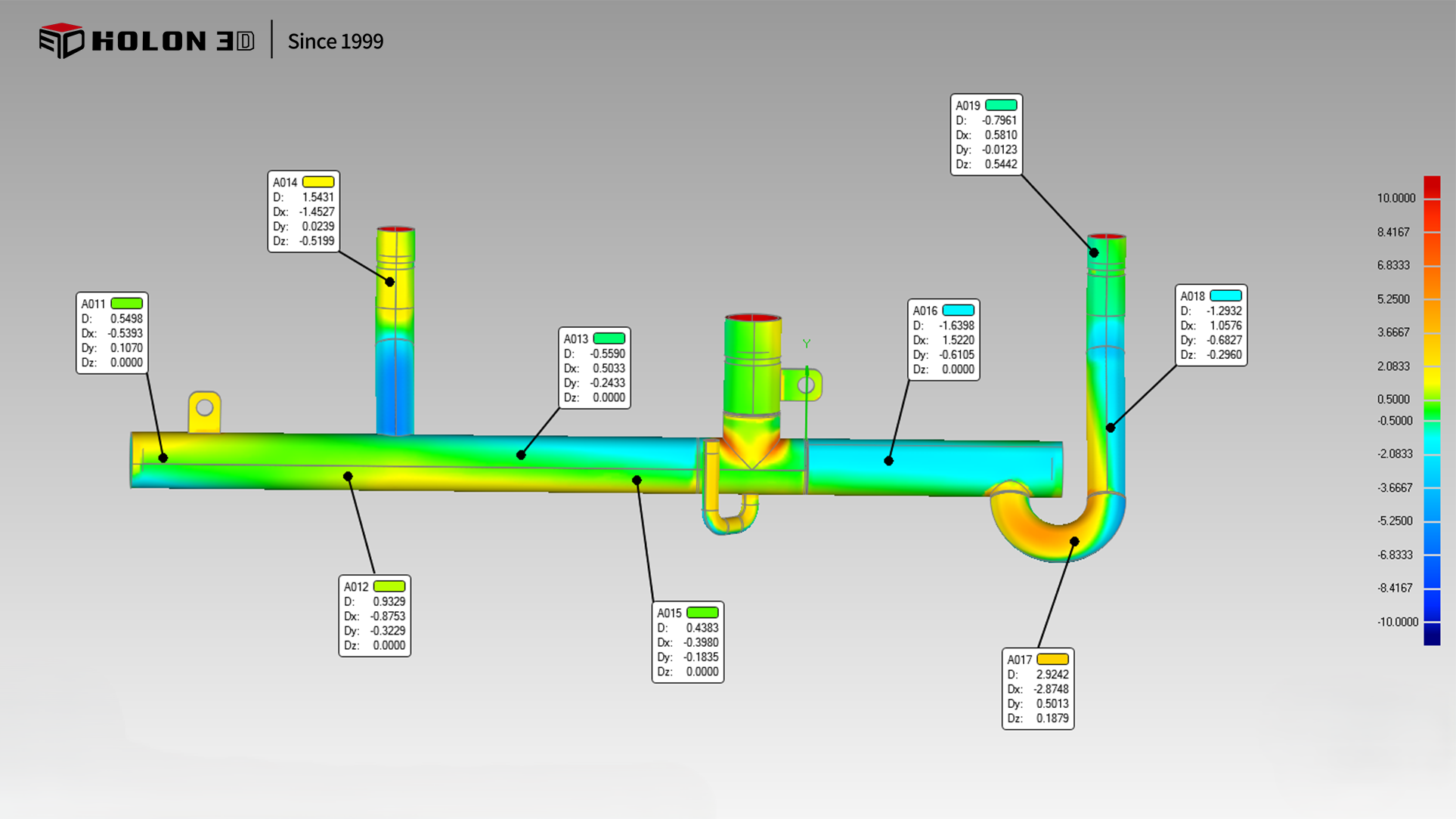The image size is (1456, 819).
Task: Click the A018 deviation label box
Action: tap(1210, 325)
